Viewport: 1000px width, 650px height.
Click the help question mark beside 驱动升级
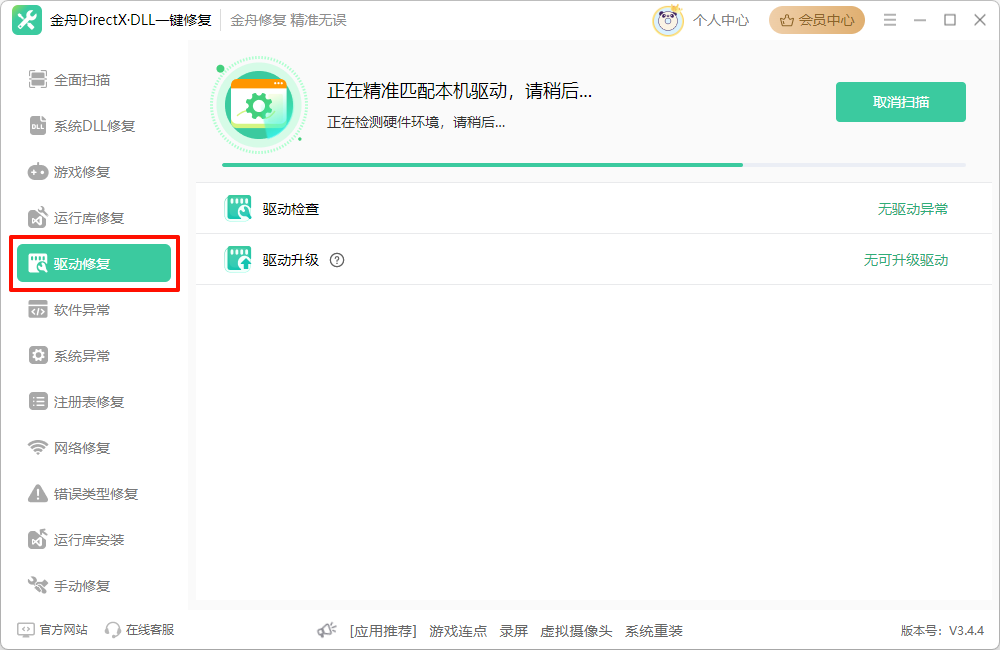pos(337,259)
